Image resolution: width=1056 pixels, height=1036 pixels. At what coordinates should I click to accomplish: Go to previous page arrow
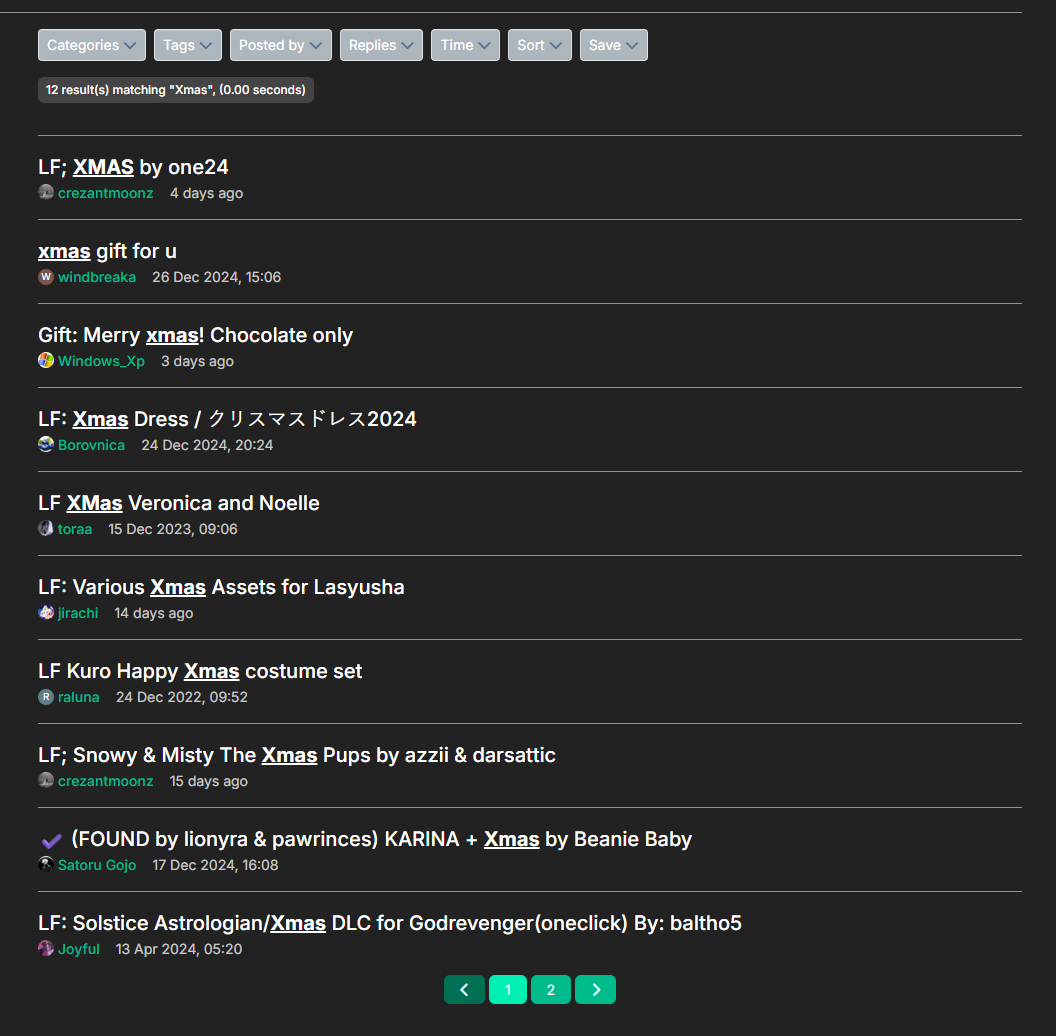(x=464, y=990)
